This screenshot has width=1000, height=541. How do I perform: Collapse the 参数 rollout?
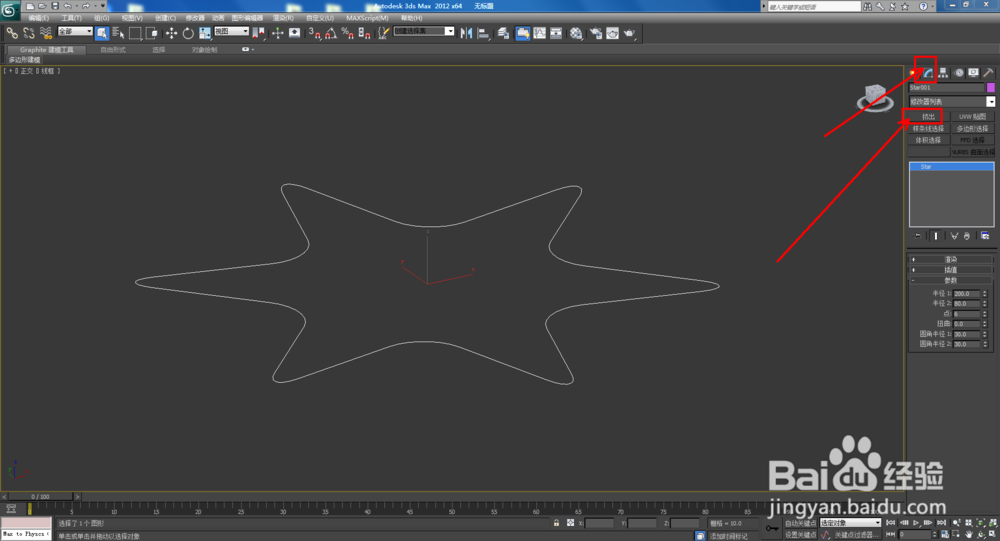951,280
